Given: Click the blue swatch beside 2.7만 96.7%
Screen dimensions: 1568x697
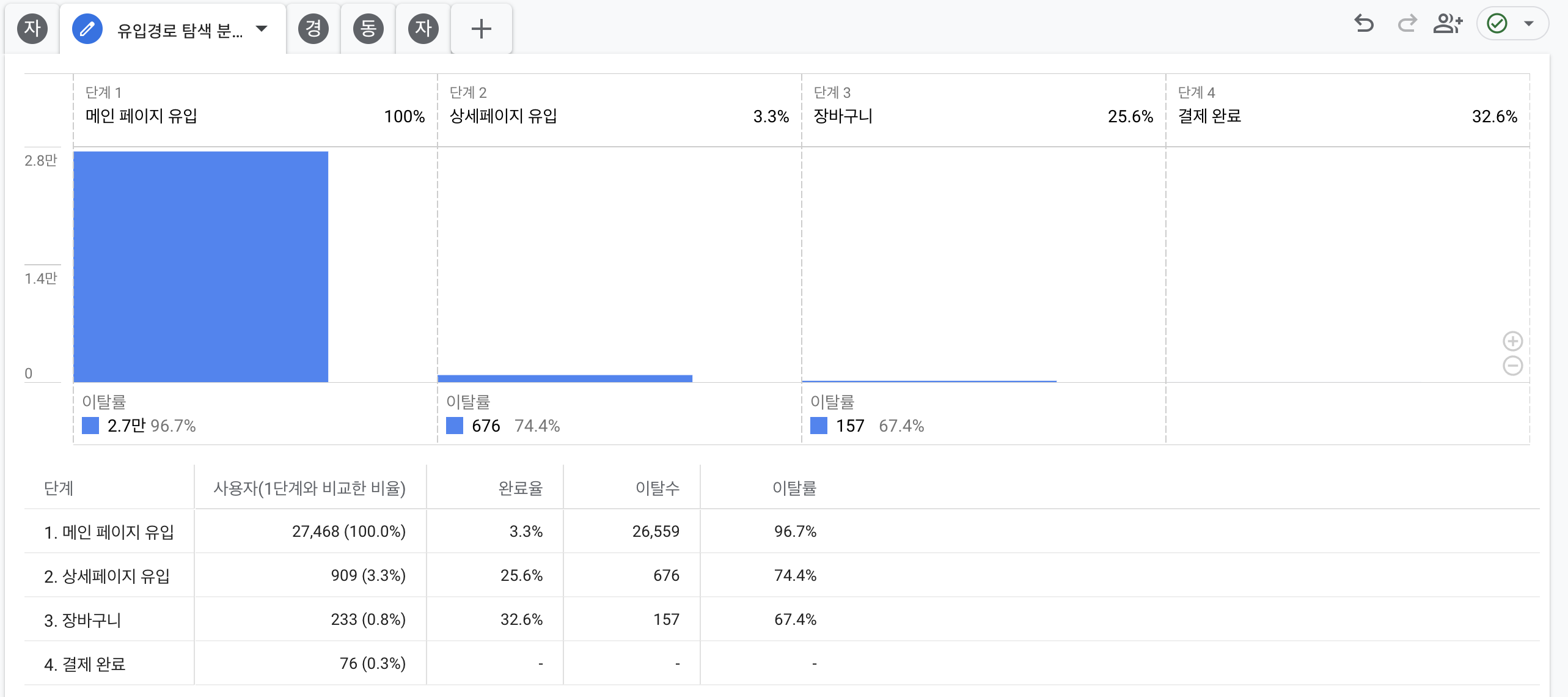Looking at the screenshot, I should point(90,426).
